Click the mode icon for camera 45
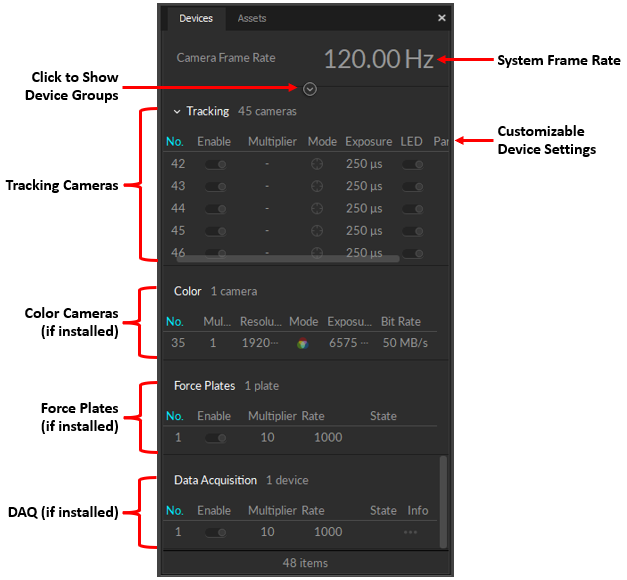The image size is (627, 580). pyautogui.click(x=317, y=230)
